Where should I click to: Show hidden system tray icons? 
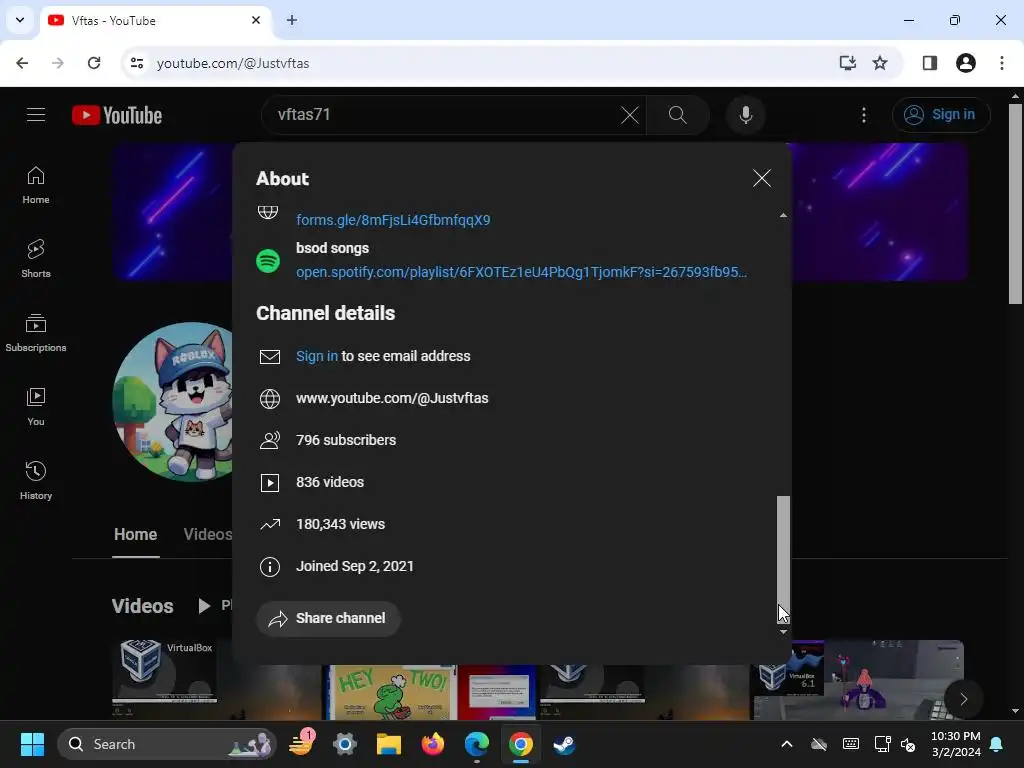786,744
